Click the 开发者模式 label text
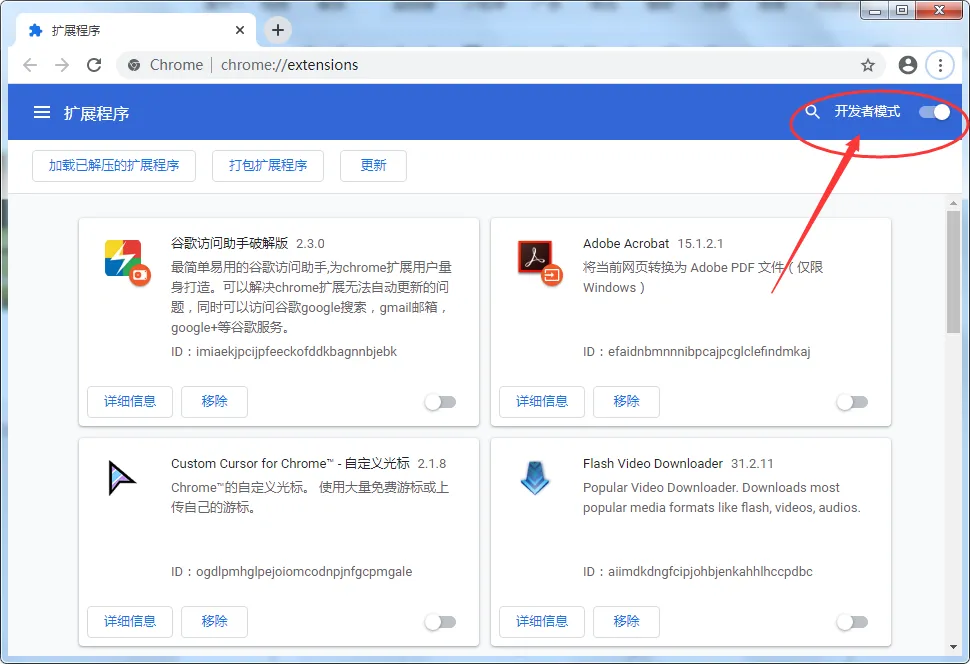Screen dimensions: 970x664 [867, 112]
